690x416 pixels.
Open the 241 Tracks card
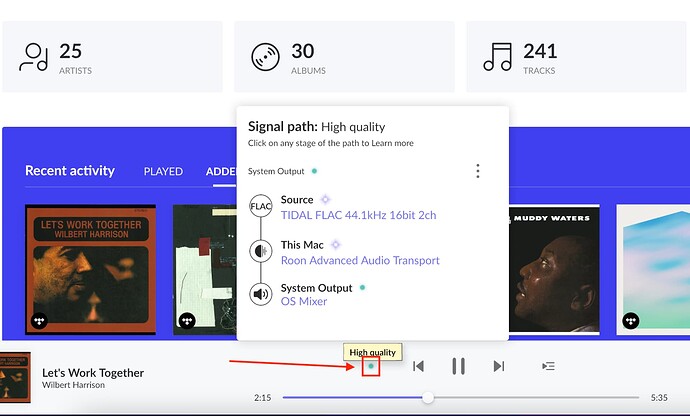click(576, 57)
